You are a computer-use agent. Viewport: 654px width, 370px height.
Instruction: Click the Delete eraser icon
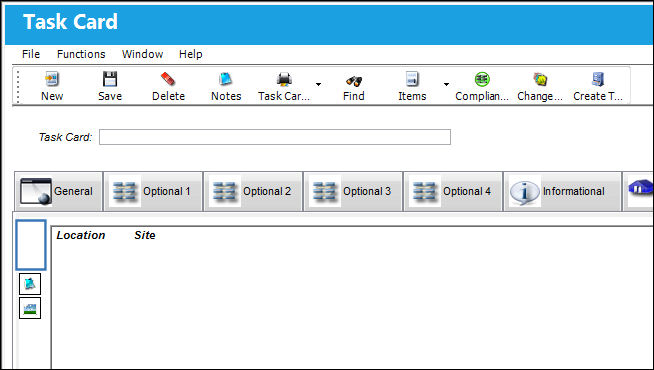click(168, 79)
